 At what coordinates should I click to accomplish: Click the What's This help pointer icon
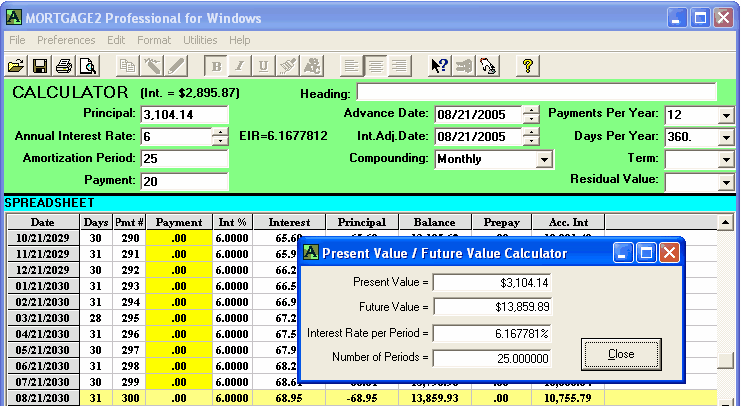440,66
